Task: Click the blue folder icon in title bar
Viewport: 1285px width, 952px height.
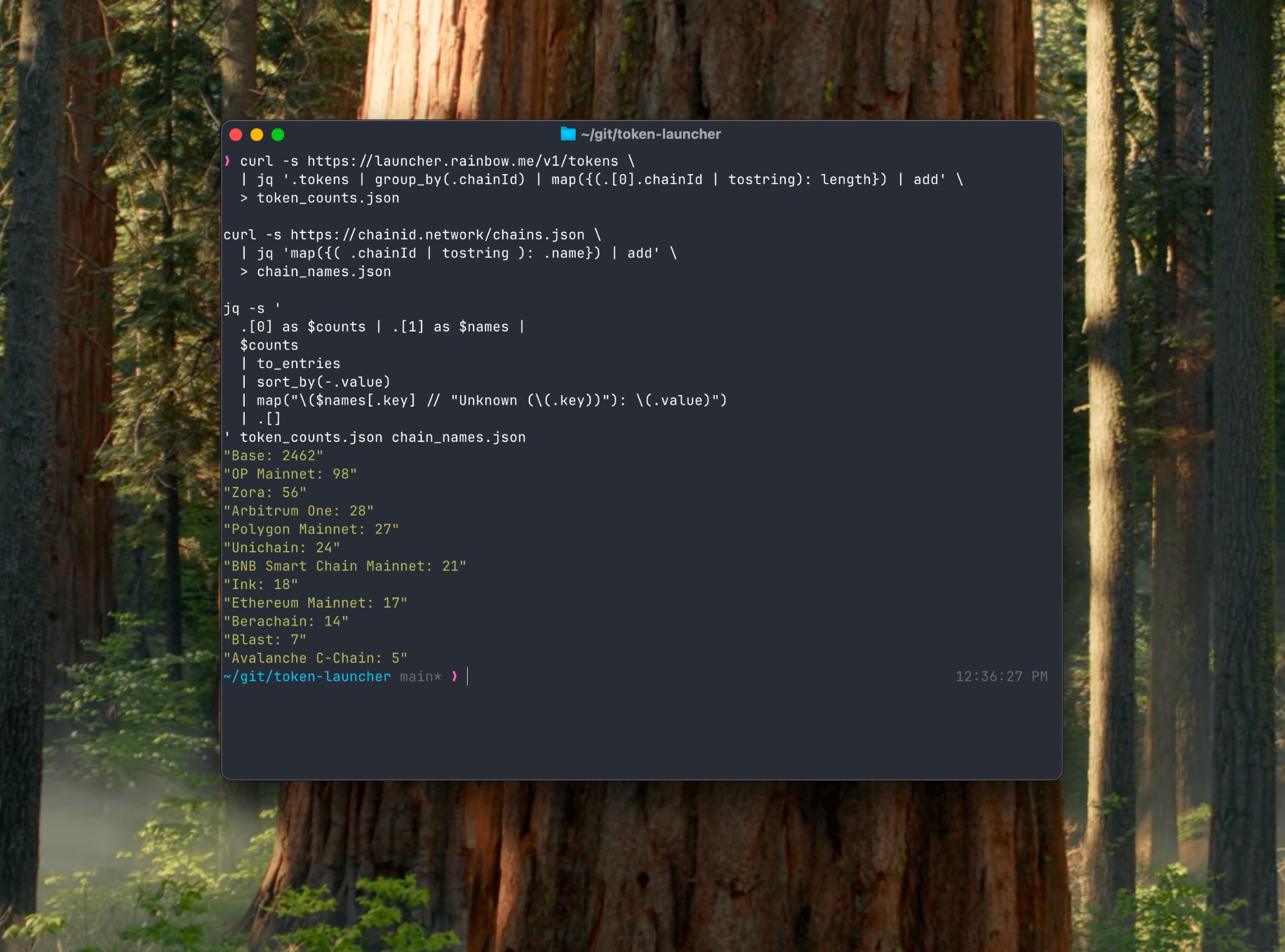Action: point(568,134)
